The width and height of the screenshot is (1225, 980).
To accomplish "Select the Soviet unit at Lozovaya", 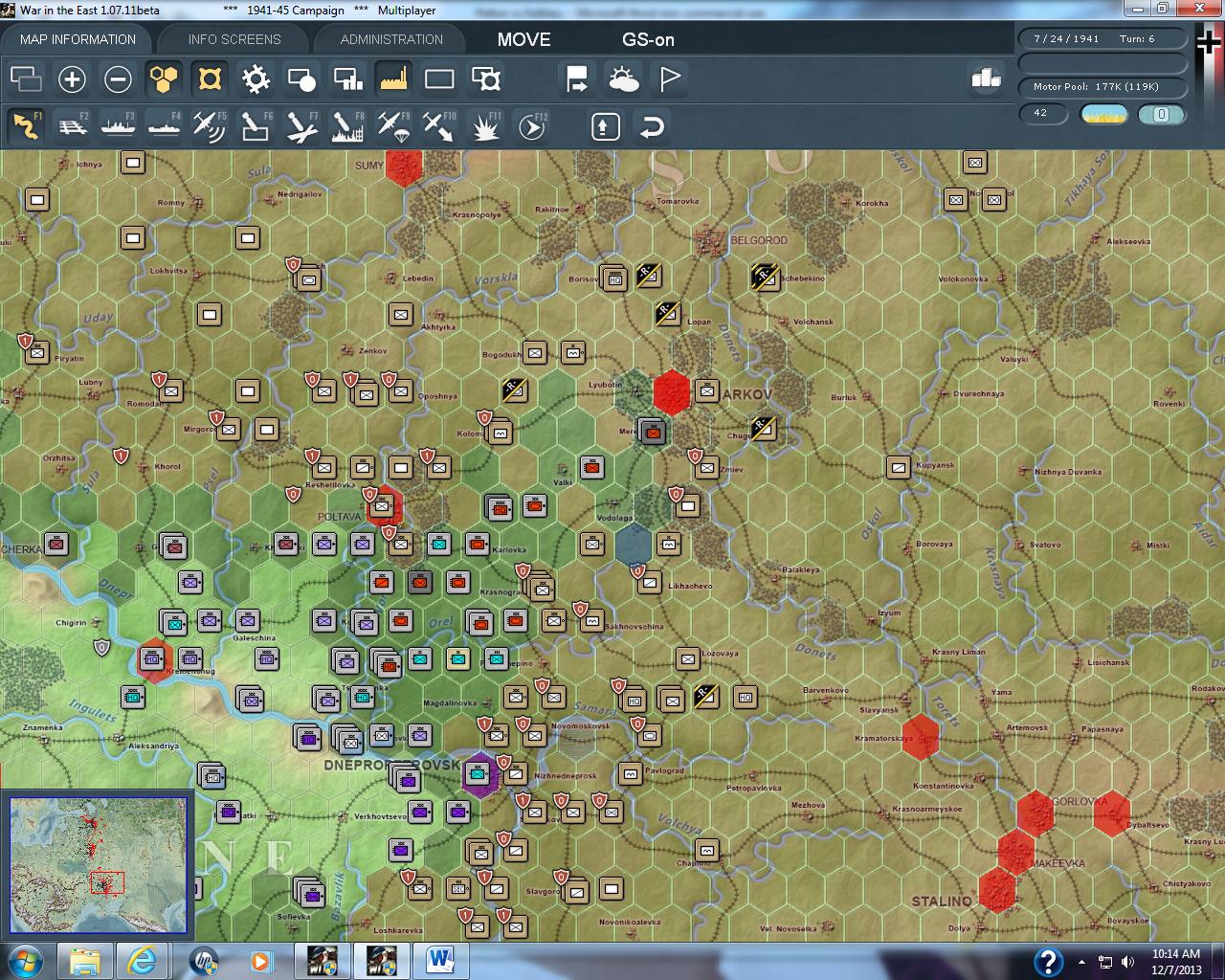I will (687, 658).
